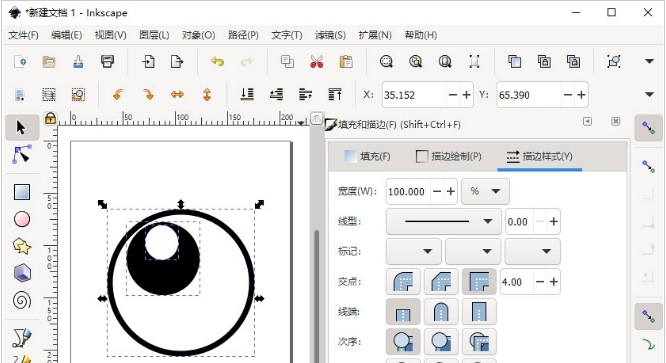Set bevel join style
The image size is (666, 363).
441,281
